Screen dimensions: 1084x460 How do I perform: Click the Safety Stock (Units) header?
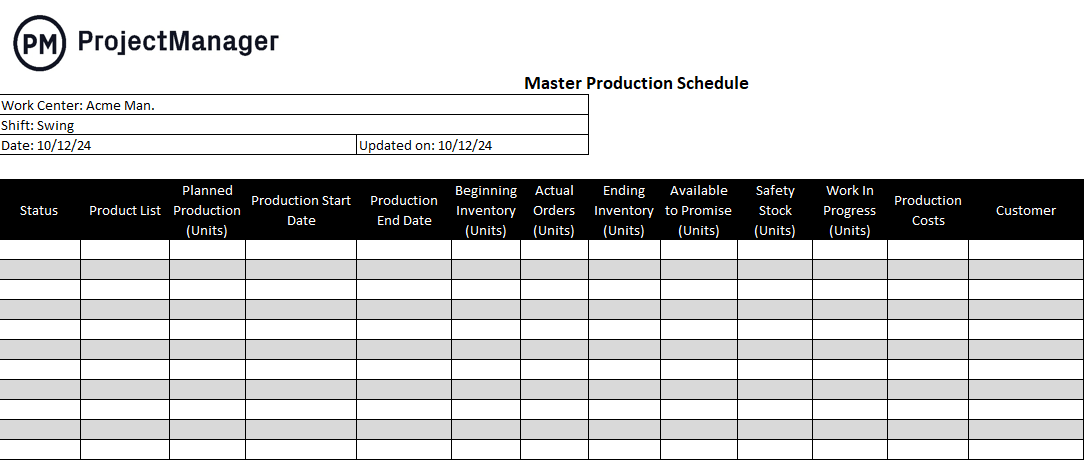pos(775,210)
